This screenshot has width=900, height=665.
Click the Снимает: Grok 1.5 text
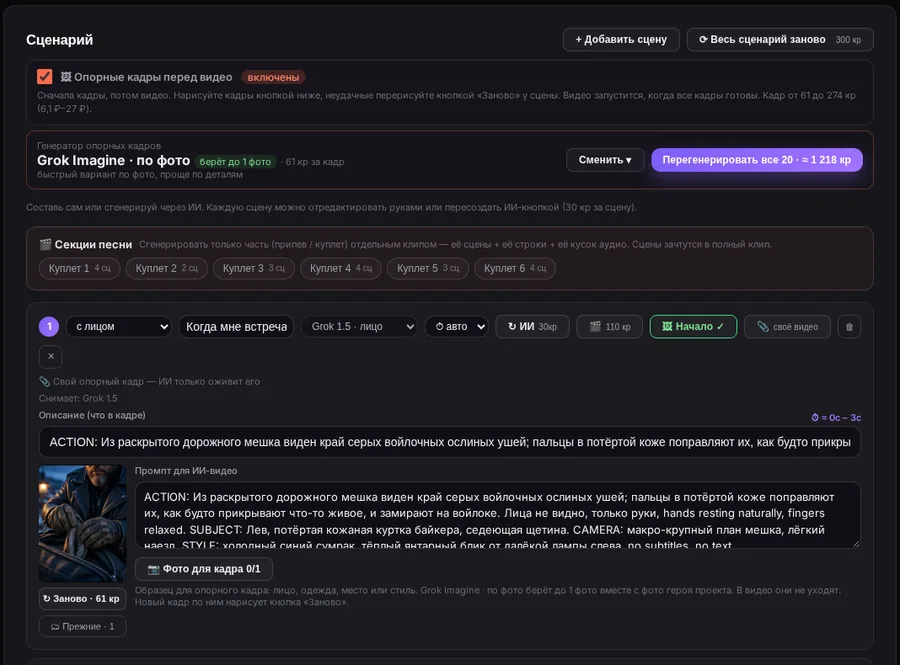click(x=78, y=398)
